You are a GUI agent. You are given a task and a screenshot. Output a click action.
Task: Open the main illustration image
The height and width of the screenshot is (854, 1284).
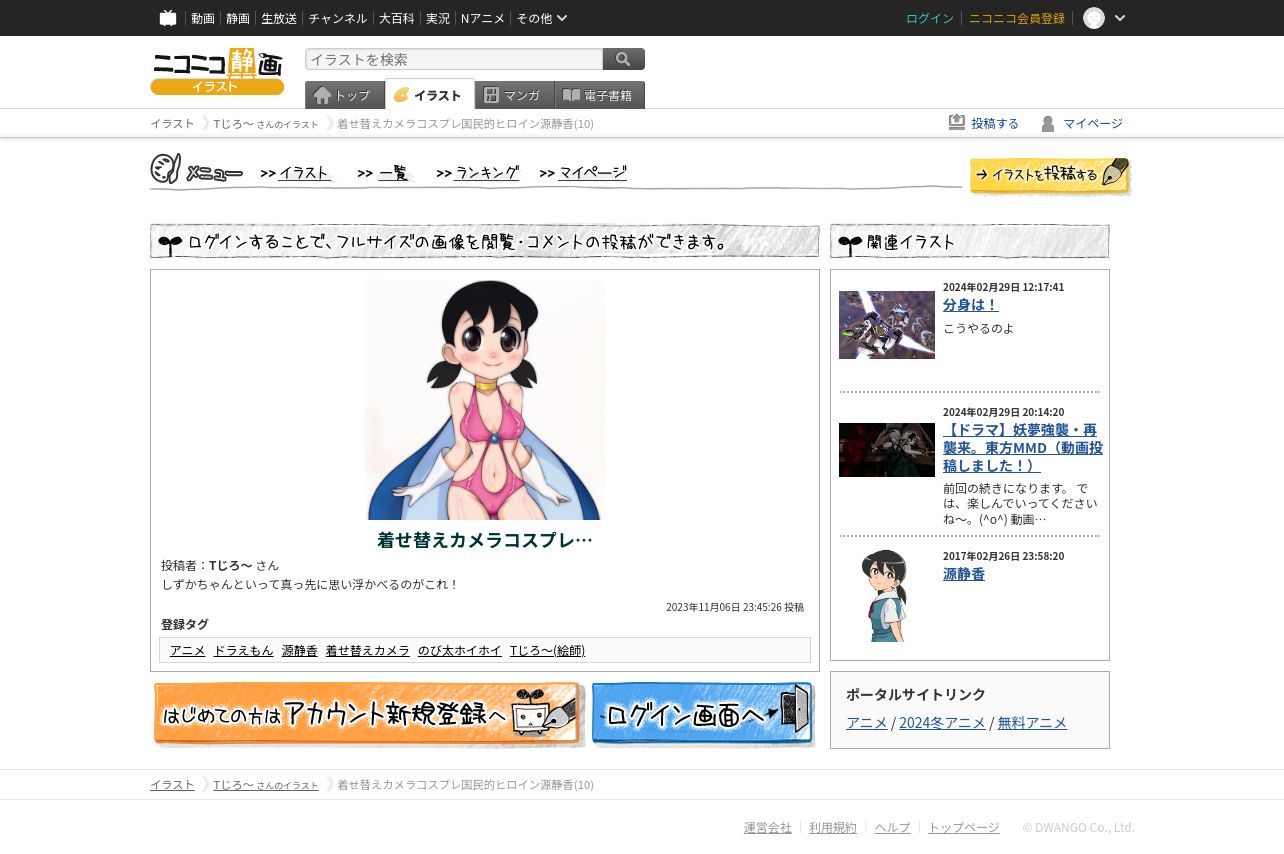click(485, 399)
